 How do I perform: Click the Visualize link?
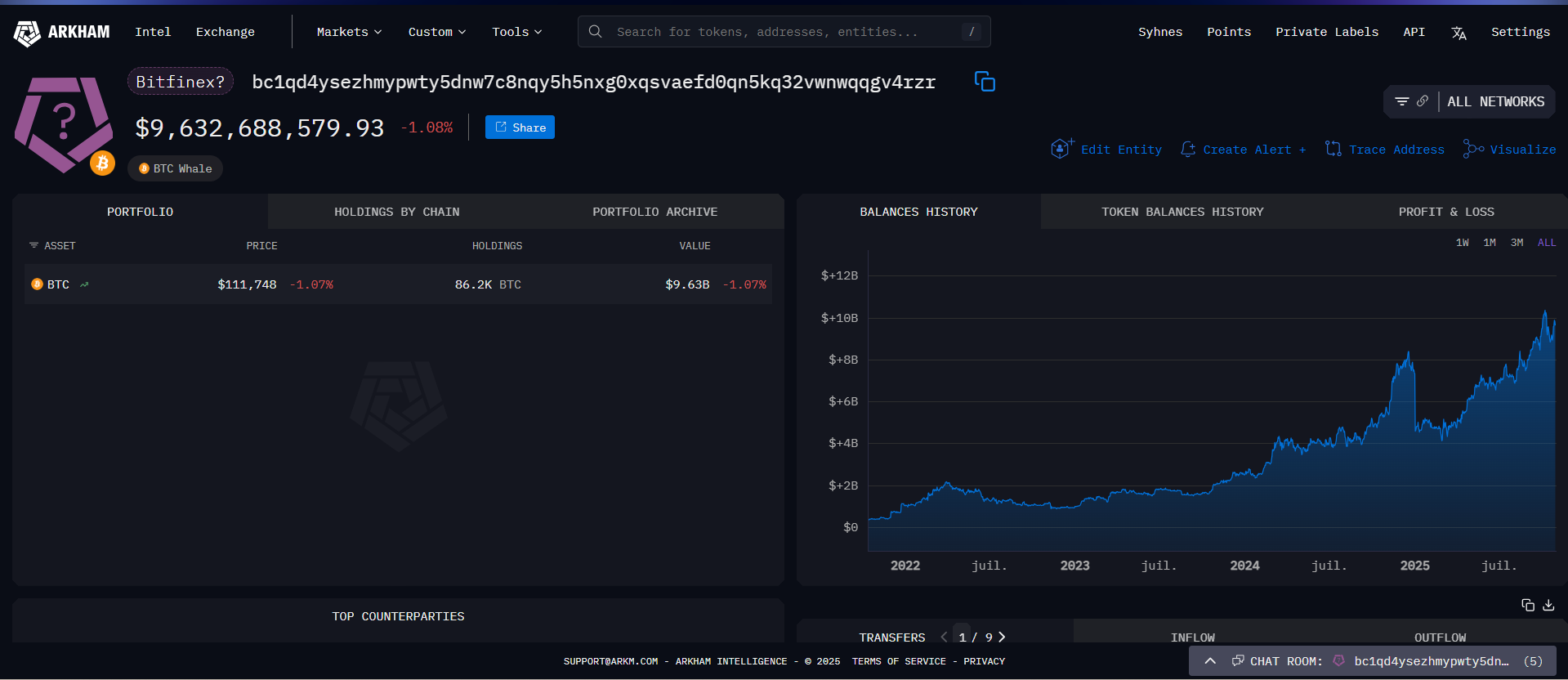pyautogui.click(x=1523, y=150)
